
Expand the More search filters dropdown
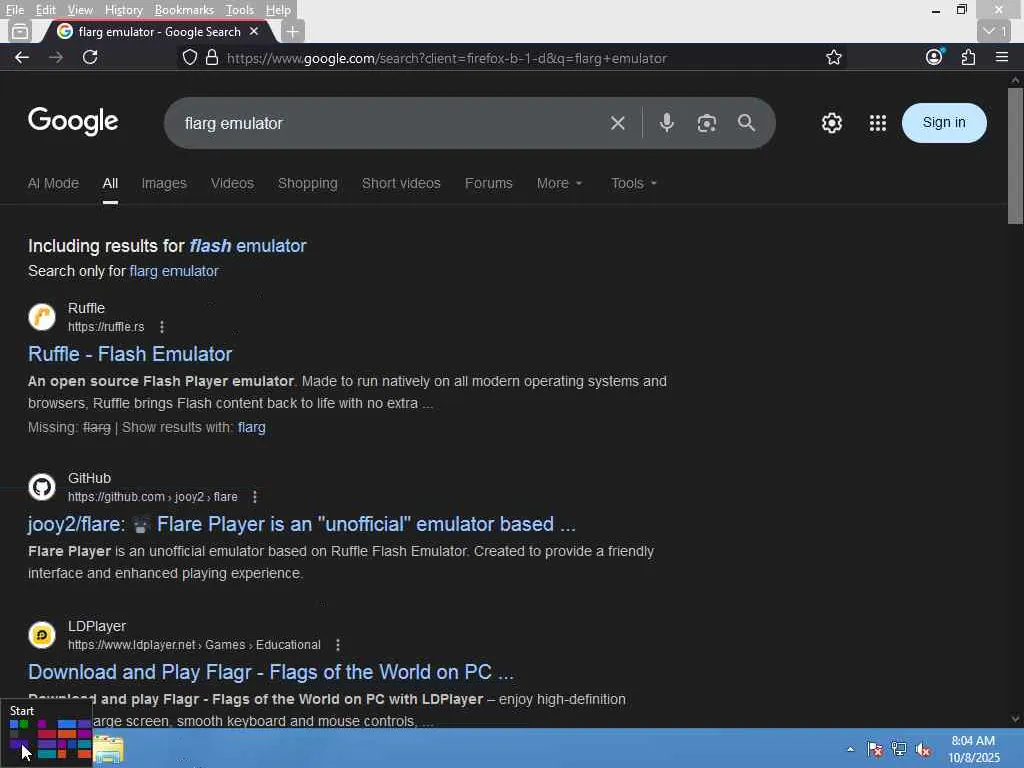click(559, 184)
